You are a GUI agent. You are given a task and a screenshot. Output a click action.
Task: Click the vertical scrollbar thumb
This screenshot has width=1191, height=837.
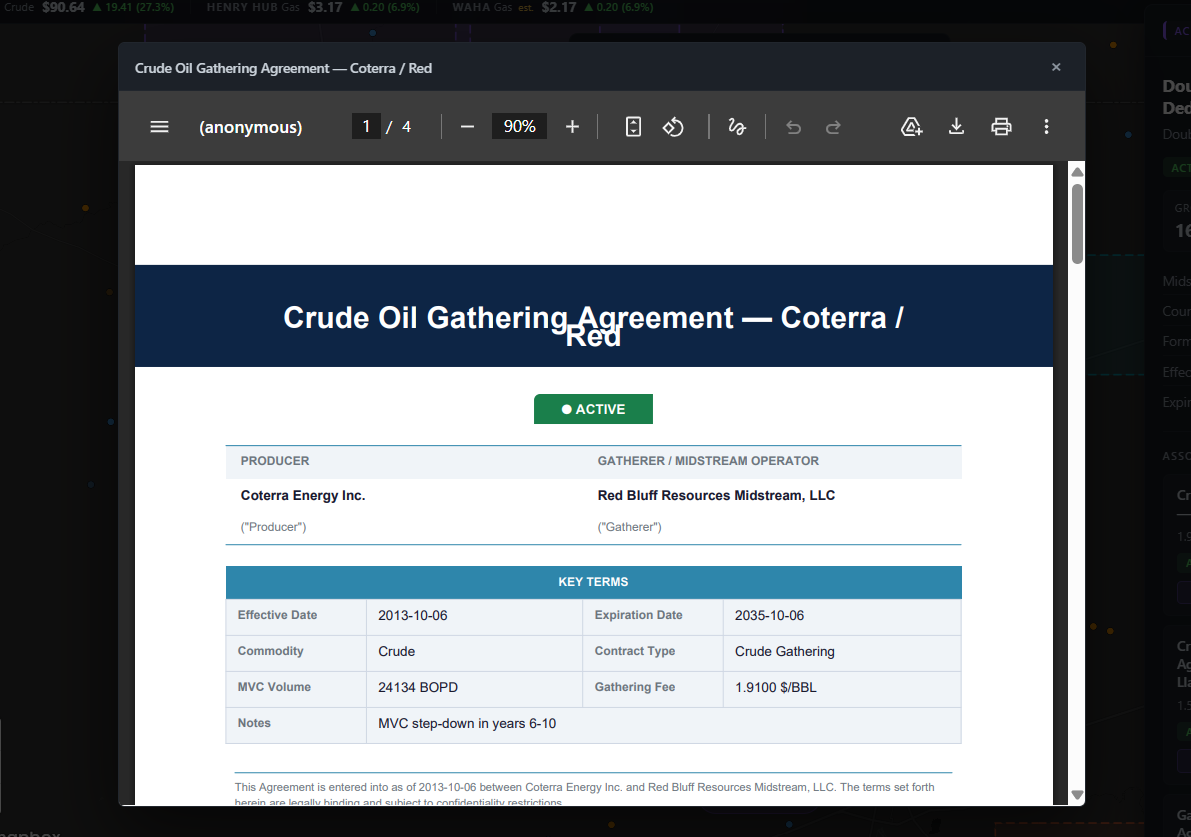1077,224
